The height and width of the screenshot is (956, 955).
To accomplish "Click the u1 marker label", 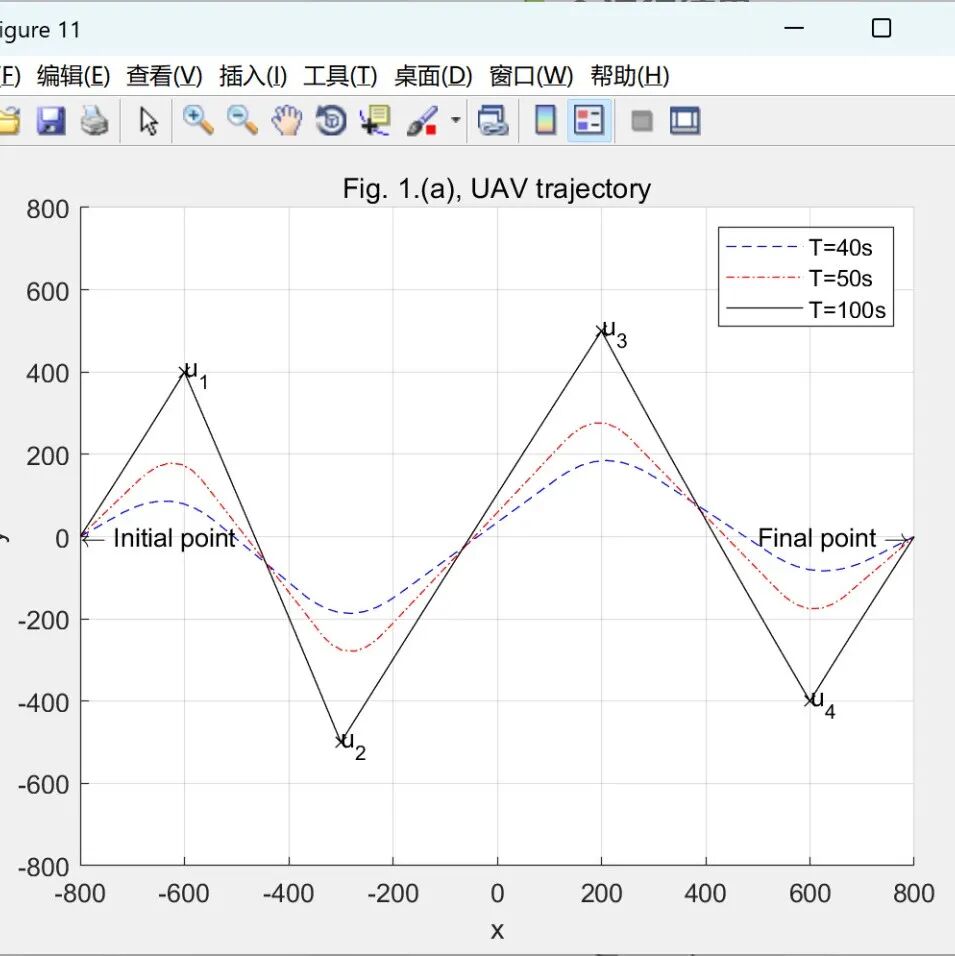I will point(196,373).
